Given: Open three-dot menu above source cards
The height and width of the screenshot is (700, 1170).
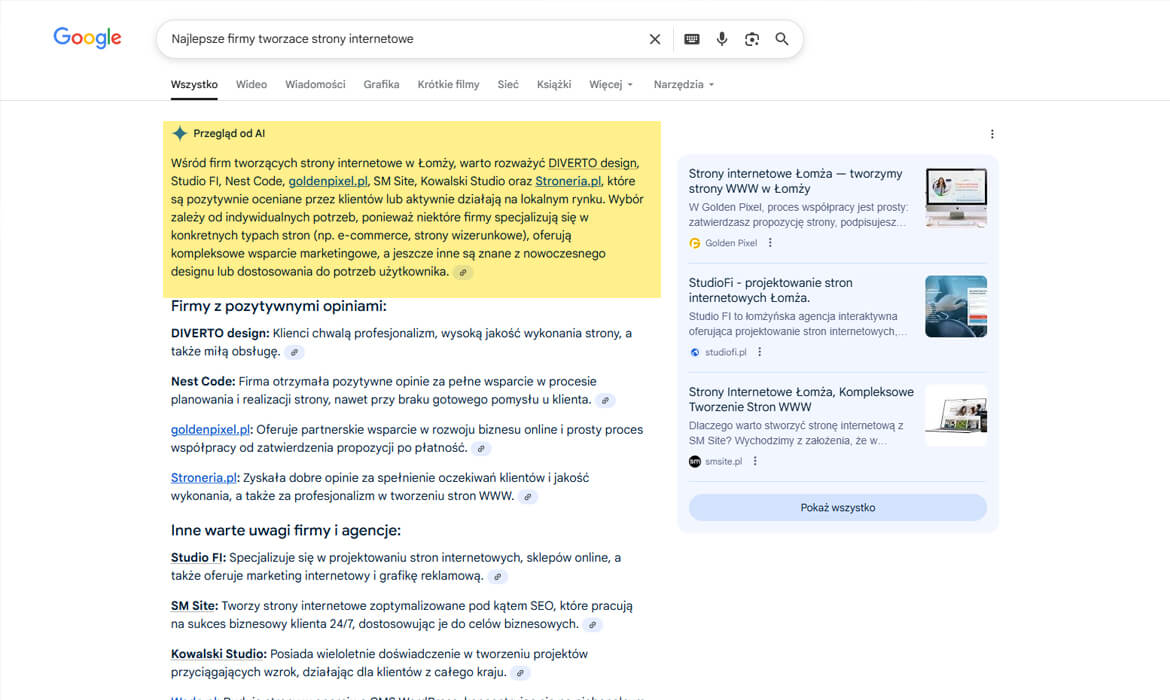Looking at the screenshot, I should pyautogui.click(x=992, y=134).
